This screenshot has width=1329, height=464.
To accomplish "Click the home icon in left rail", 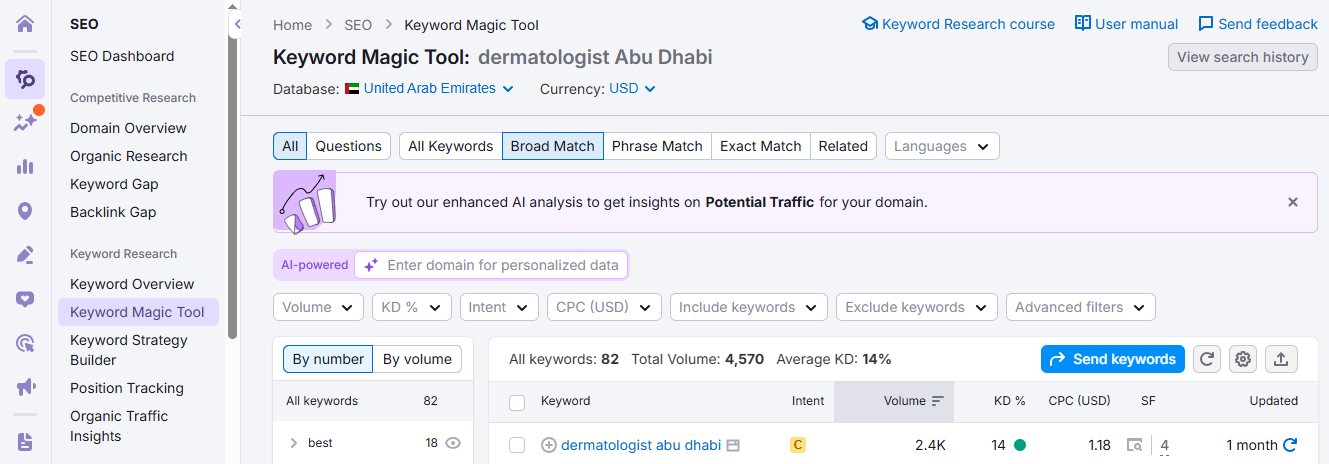I will [x=25, y=24].
